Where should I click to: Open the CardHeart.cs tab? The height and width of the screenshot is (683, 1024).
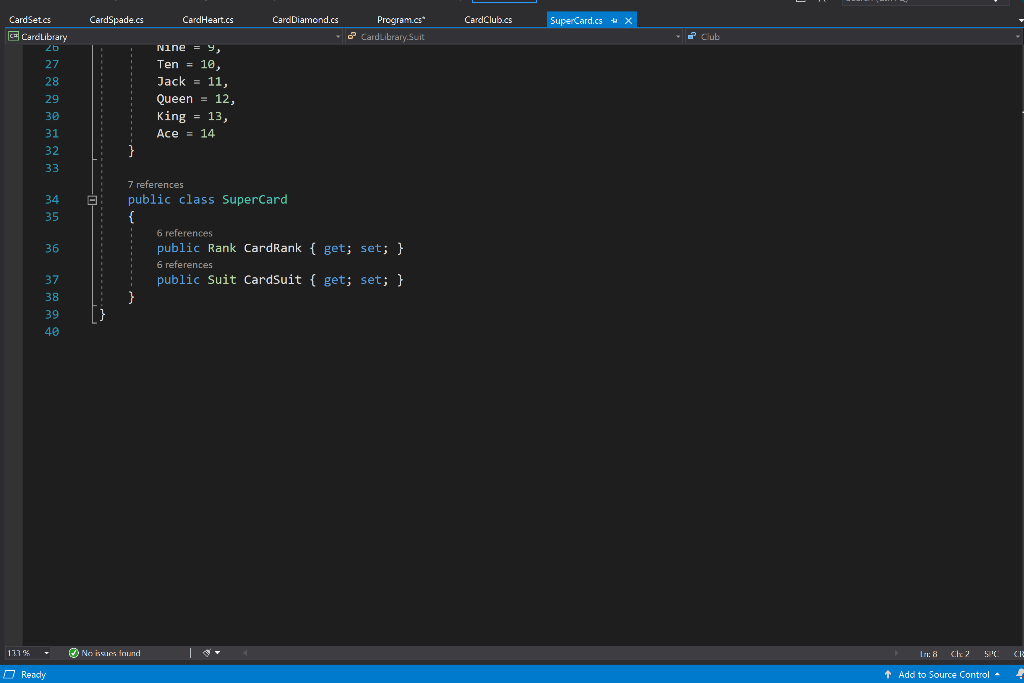[208, 20]
